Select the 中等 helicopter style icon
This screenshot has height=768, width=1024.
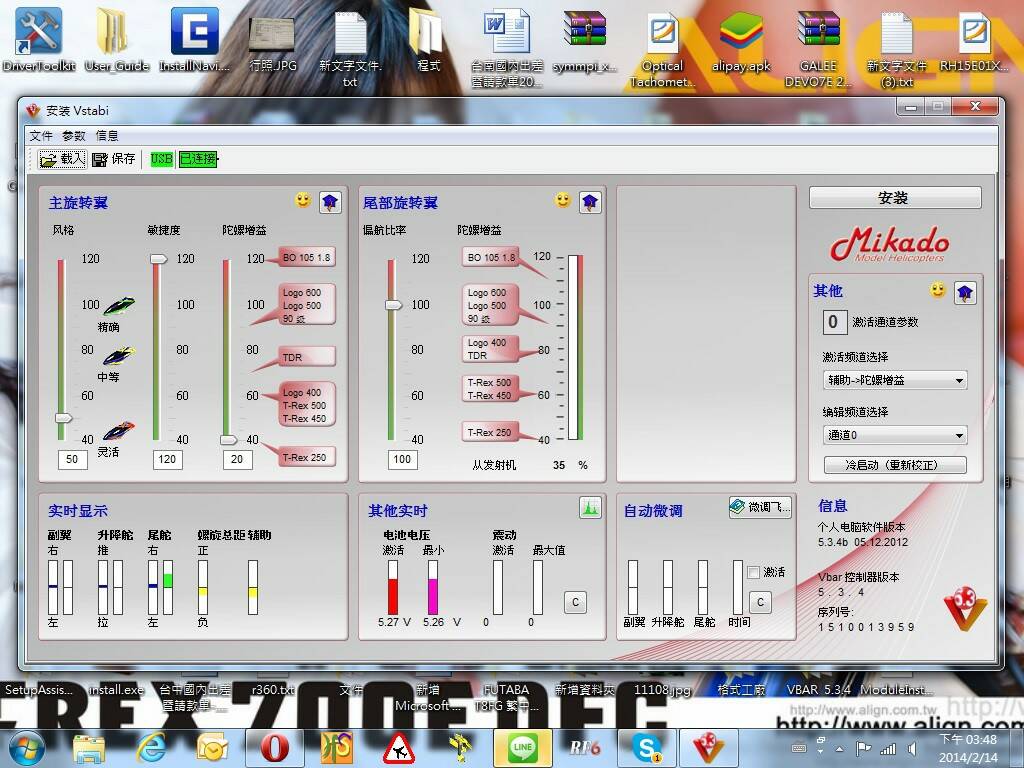click(x=118, y=356)
